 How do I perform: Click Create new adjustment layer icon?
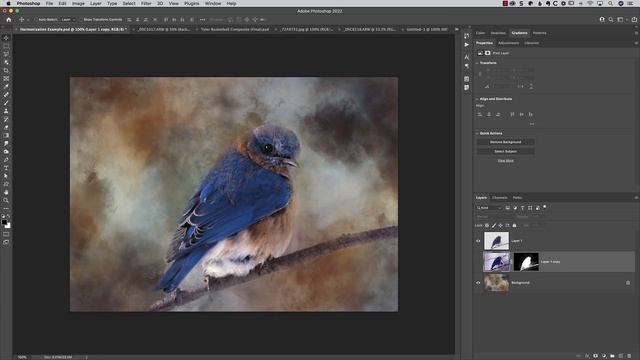coord(604,356)
